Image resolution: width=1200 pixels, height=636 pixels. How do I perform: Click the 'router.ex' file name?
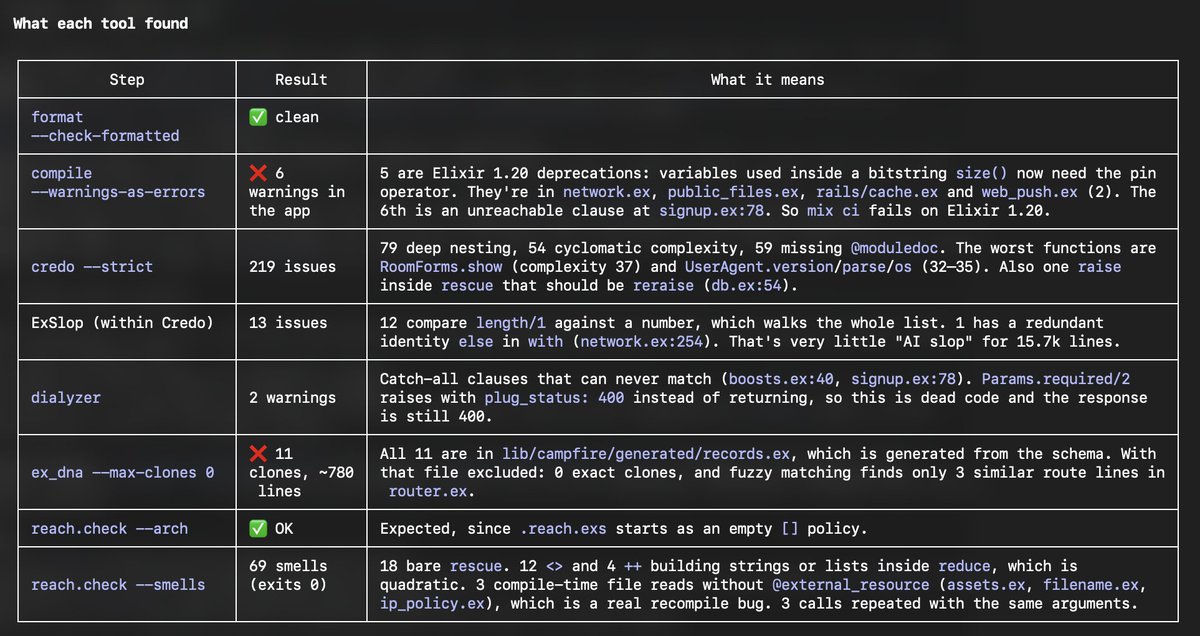[428, 491]
